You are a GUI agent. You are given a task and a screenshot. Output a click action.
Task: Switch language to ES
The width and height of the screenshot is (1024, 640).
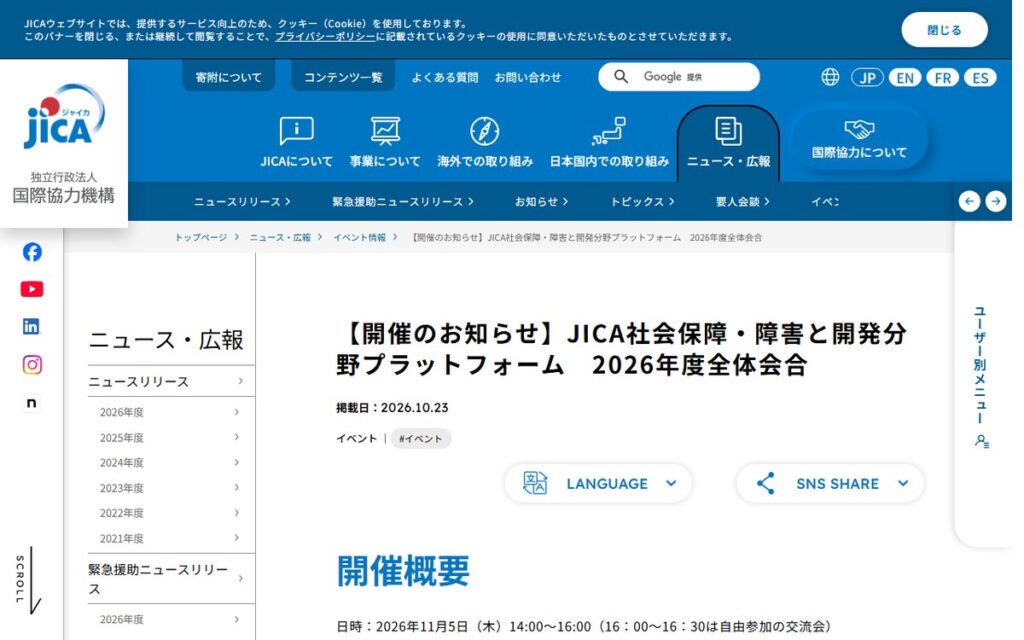coord(980,78)
